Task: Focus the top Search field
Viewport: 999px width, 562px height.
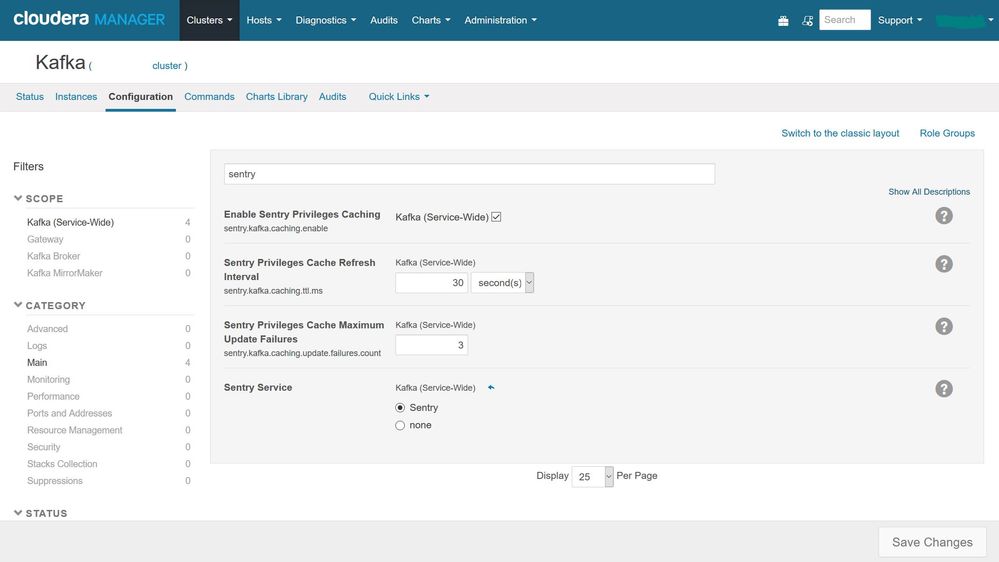Action: tap(845, 20)
